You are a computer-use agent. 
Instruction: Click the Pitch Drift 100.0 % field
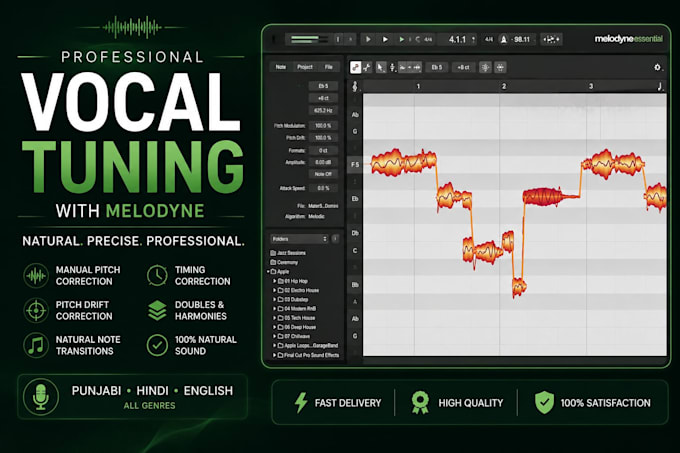(x=323, y=137)
